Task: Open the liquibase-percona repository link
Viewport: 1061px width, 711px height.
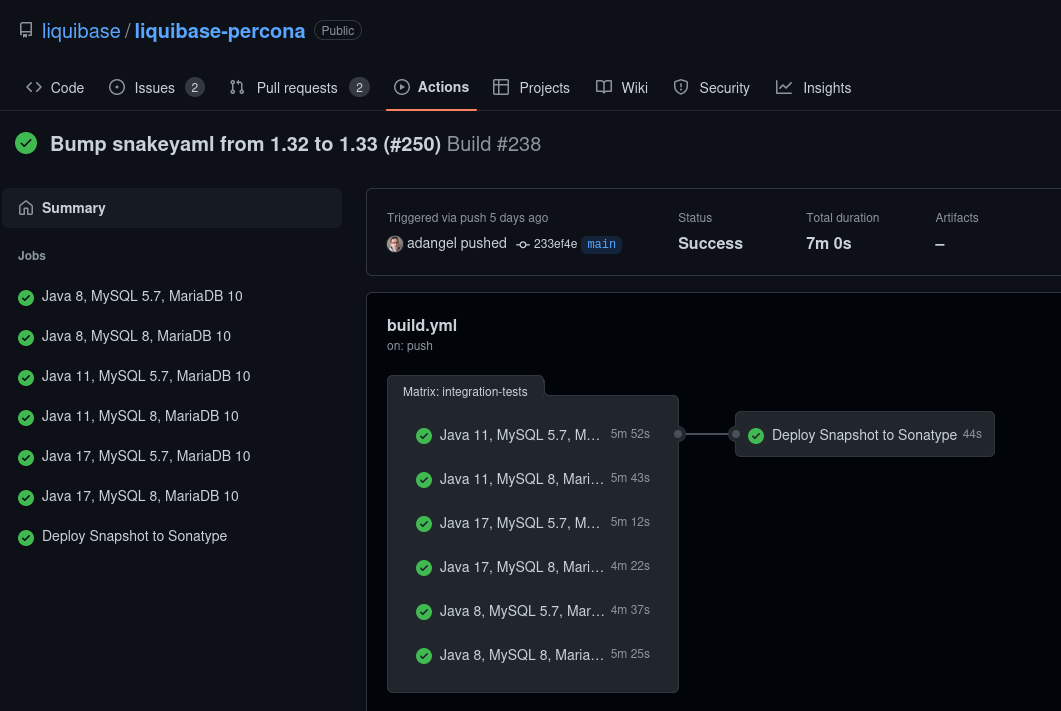Action: coord(219,31)
